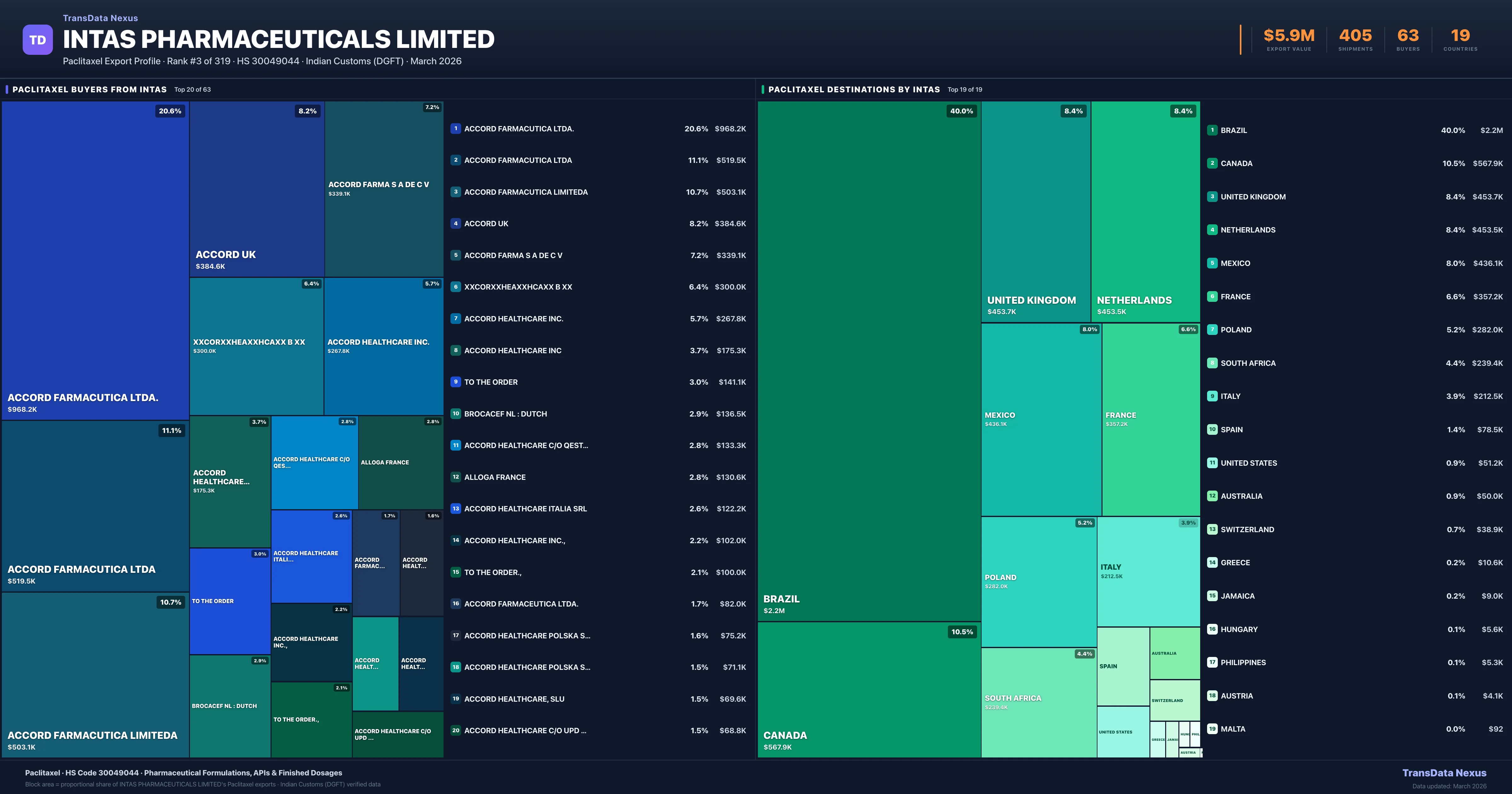Select the rank 10 badge beside SPAIN
Screen dimensions: 1512x794
[1213, 429]
